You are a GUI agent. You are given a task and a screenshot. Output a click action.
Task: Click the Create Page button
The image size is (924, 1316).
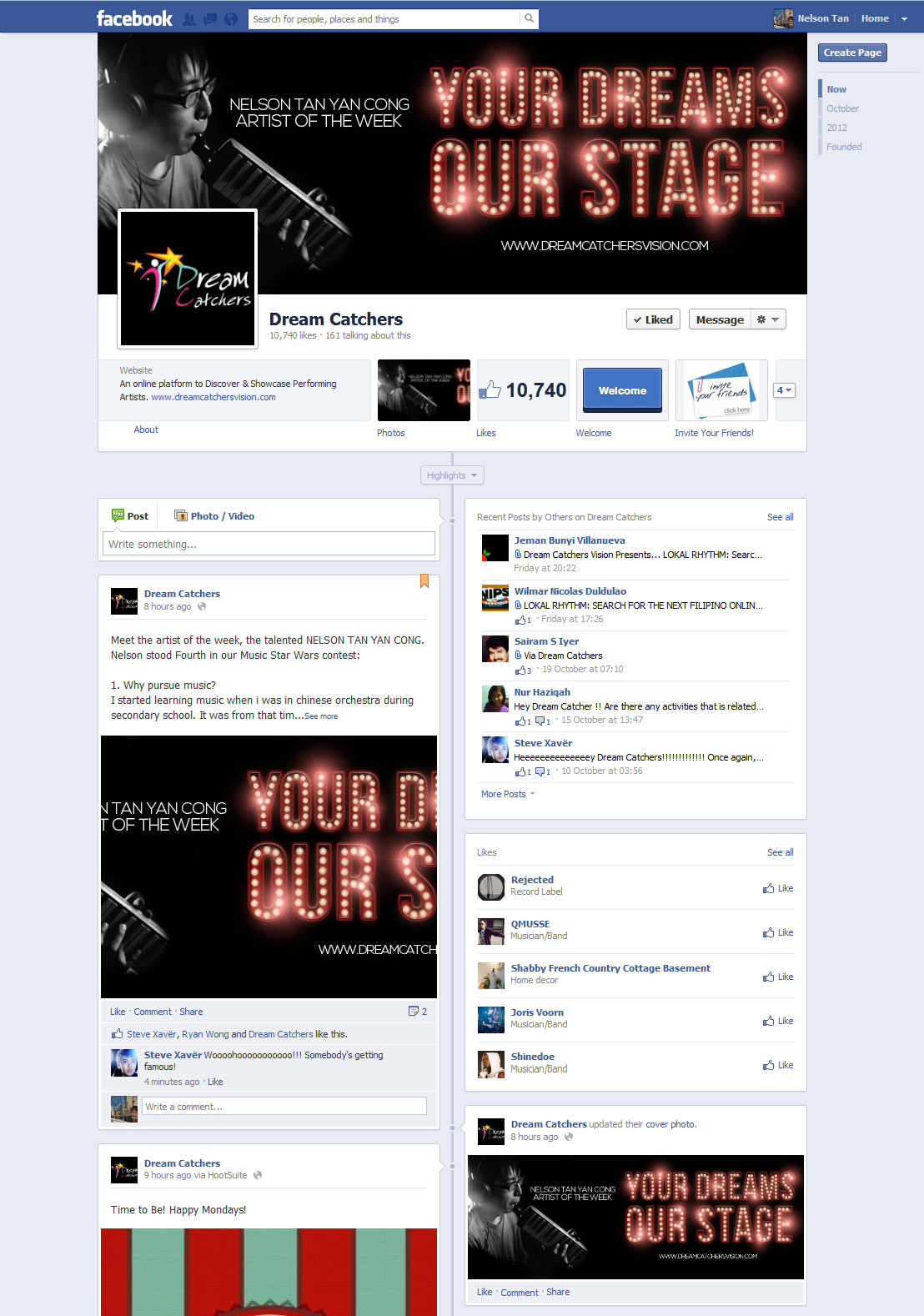pyautogui.click(x=852, y=53)
